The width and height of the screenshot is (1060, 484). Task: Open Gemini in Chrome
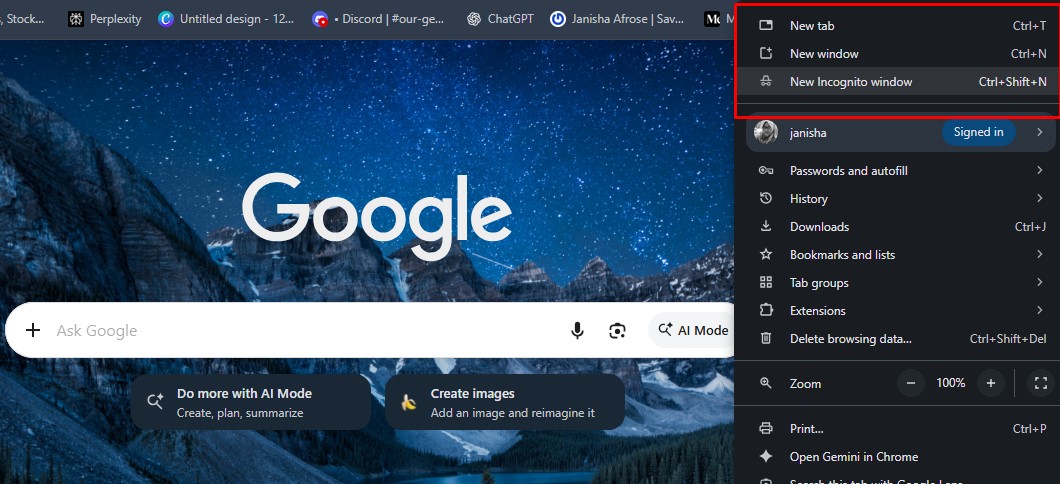pos(896,457)
